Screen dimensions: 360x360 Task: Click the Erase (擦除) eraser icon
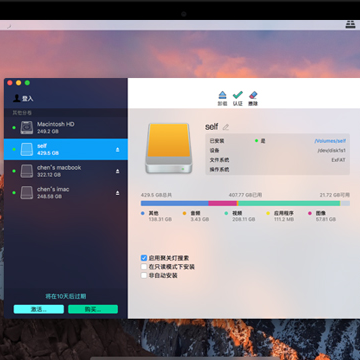tap(253, 95)
